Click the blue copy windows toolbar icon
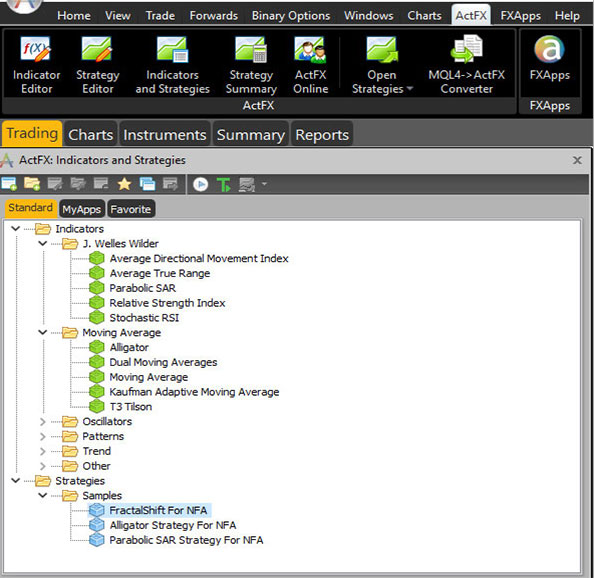594x578 pixels. click(x=147, y=184)
